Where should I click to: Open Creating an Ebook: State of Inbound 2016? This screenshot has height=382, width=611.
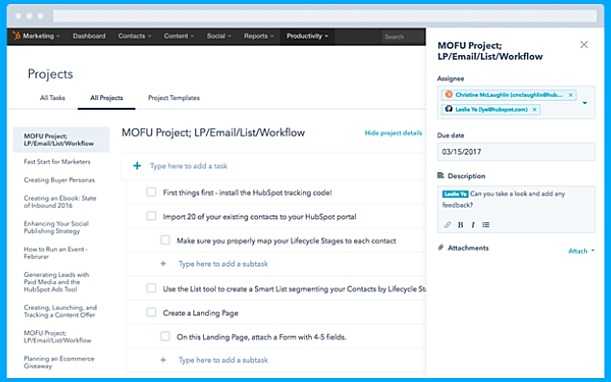pyautogui.click(x=60, y=202)
